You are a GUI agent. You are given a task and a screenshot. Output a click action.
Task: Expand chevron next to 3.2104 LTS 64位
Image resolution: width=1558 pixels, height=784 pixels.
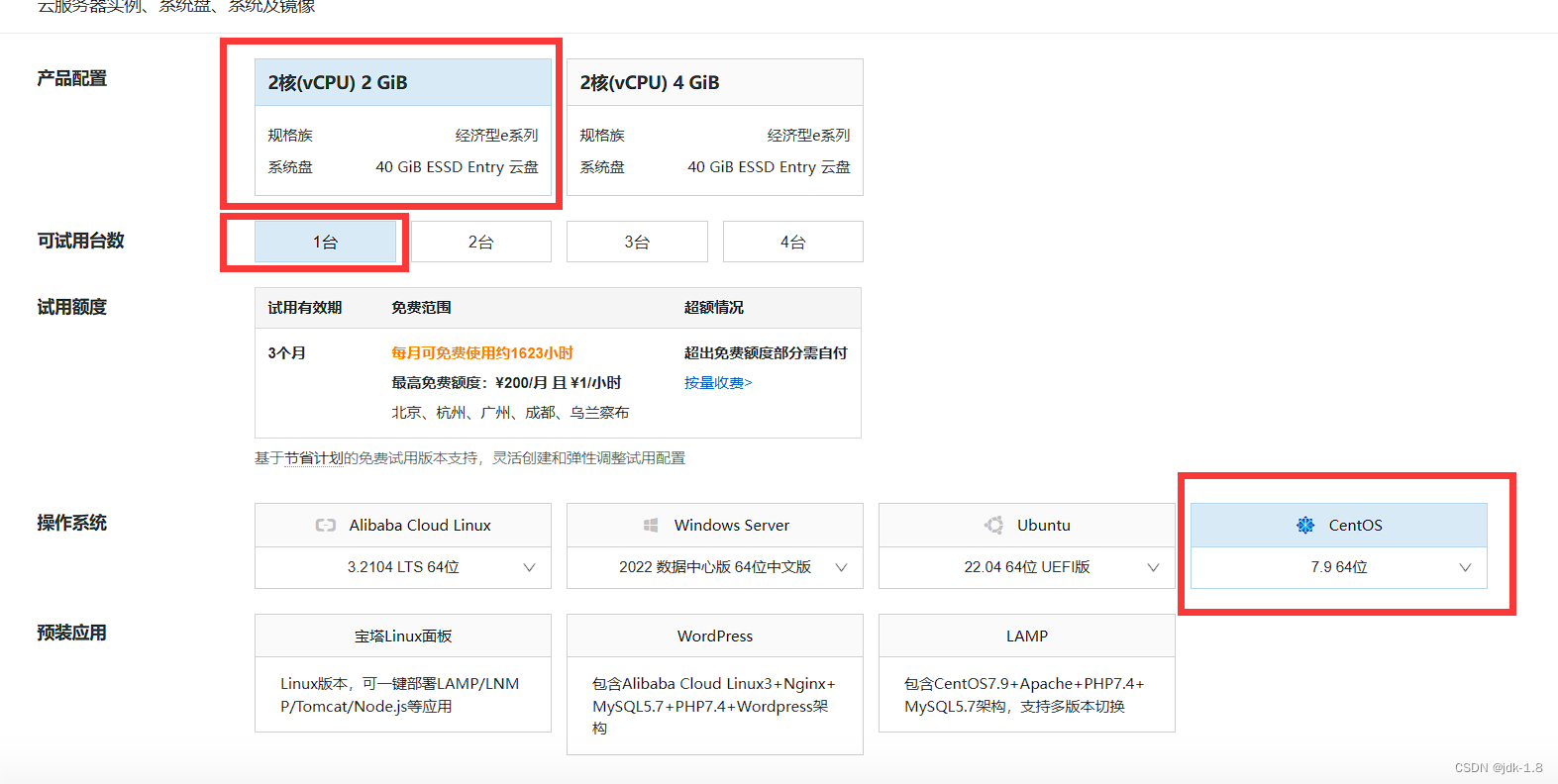[529, 567]
